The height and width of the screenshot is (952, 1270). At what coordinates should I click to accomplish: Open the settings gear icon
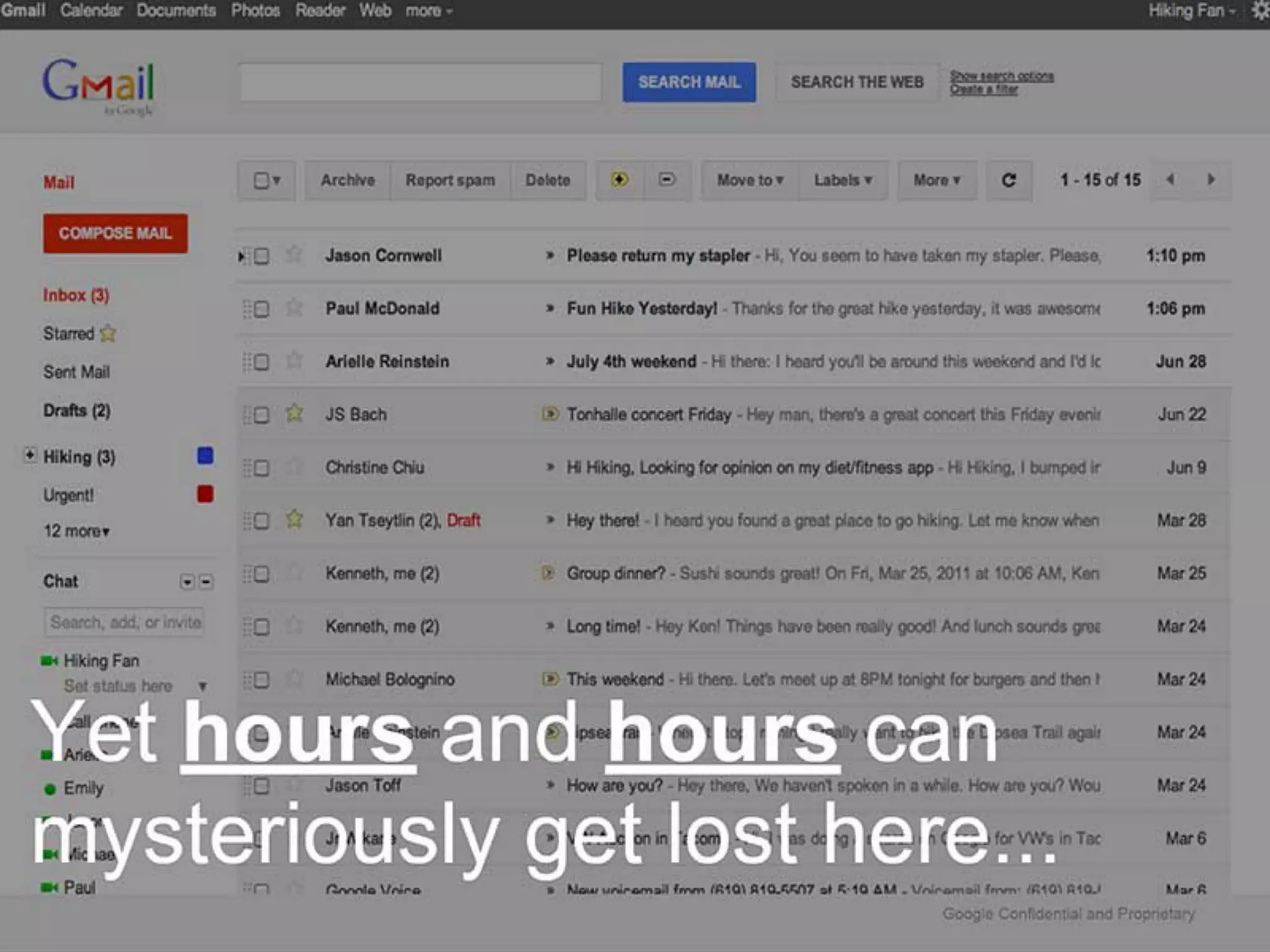[x=1261, y=11]
